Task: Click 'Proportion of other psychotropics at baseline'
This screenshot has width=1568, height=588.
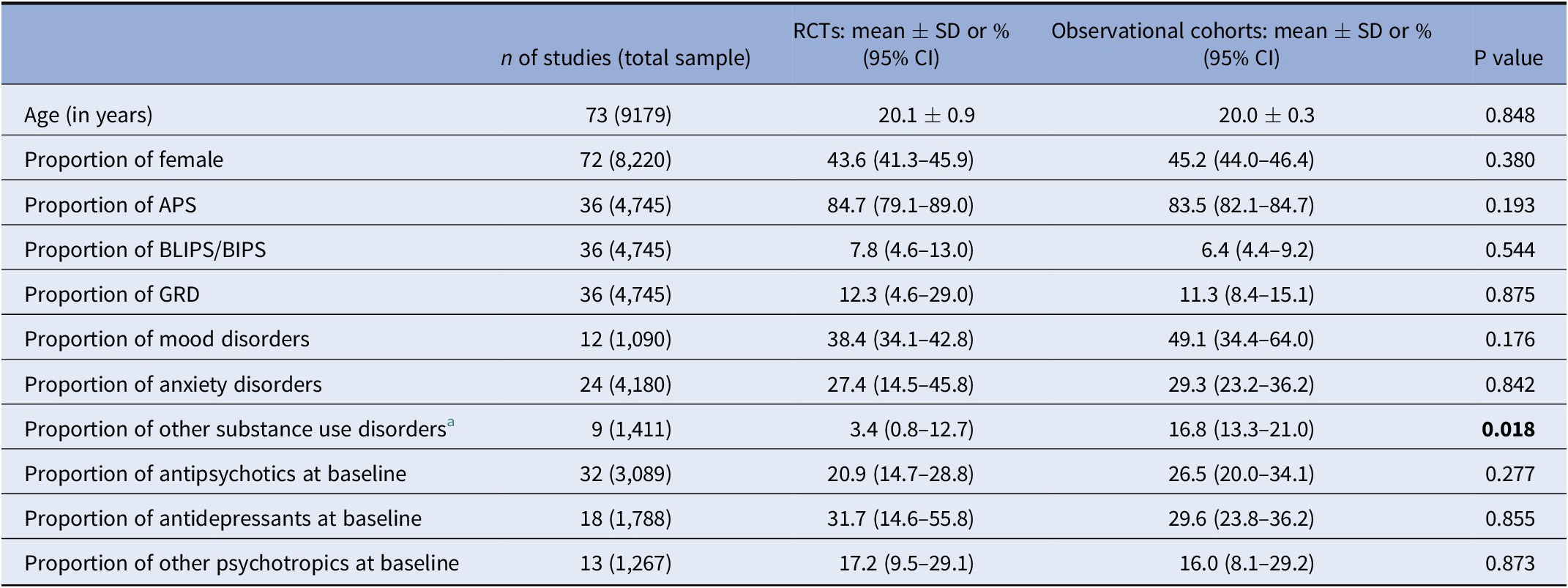Action: (242, 563)
